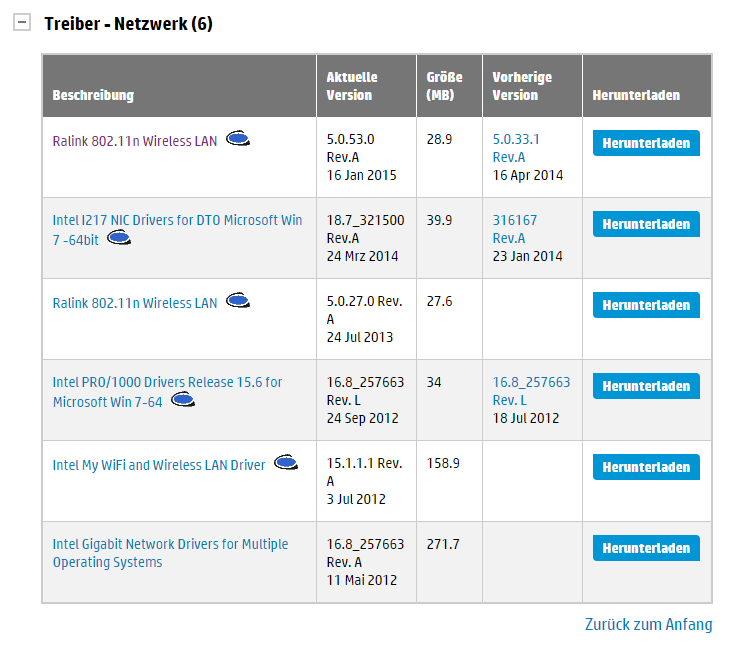Open previous version 16.8_257663 Rev. L link
This screenshot has width=731, height=647.
pyautogui.click(x=531, y=391)
